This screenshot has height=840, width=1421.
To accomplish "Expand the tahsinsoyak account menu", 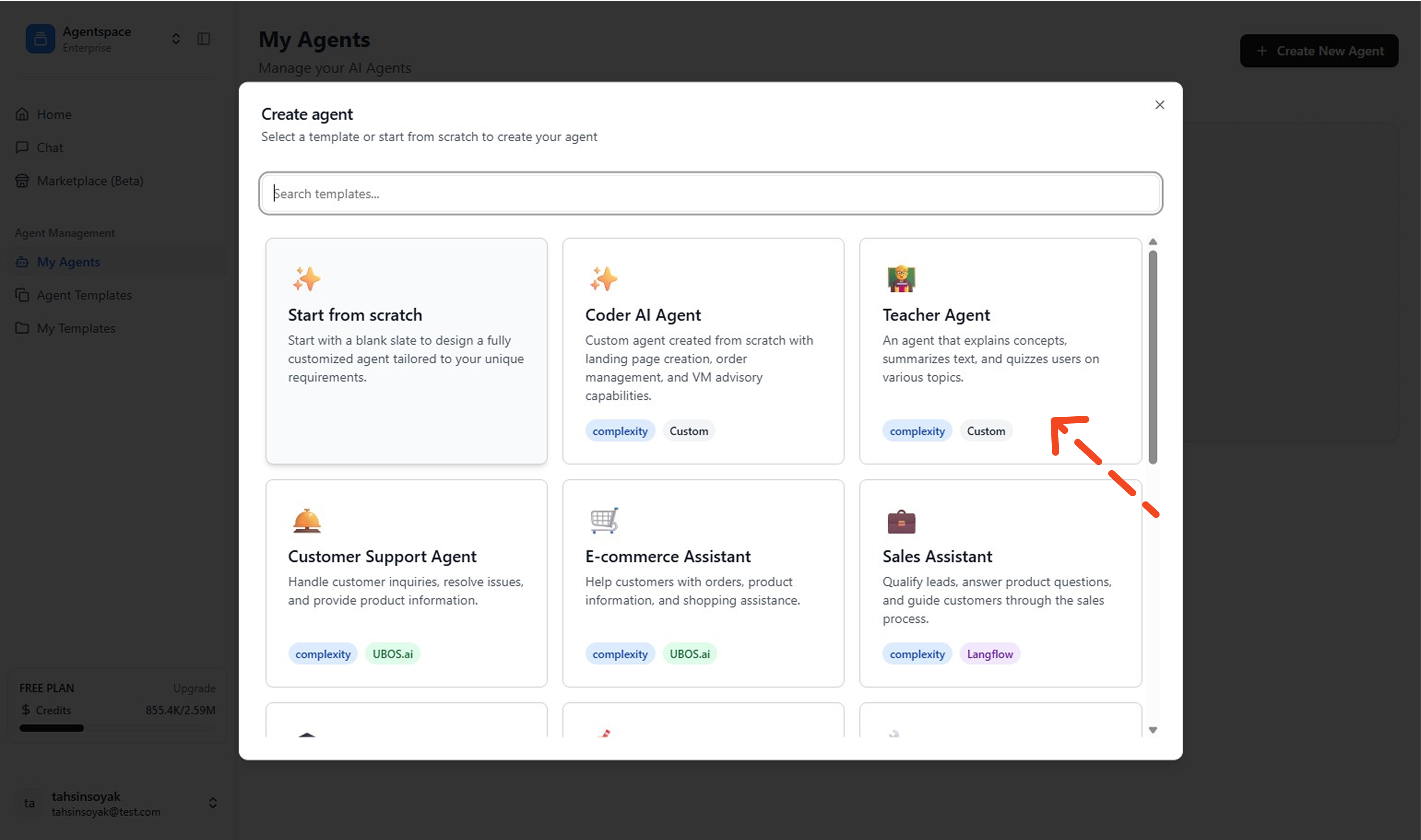I will tap(213, 803).
